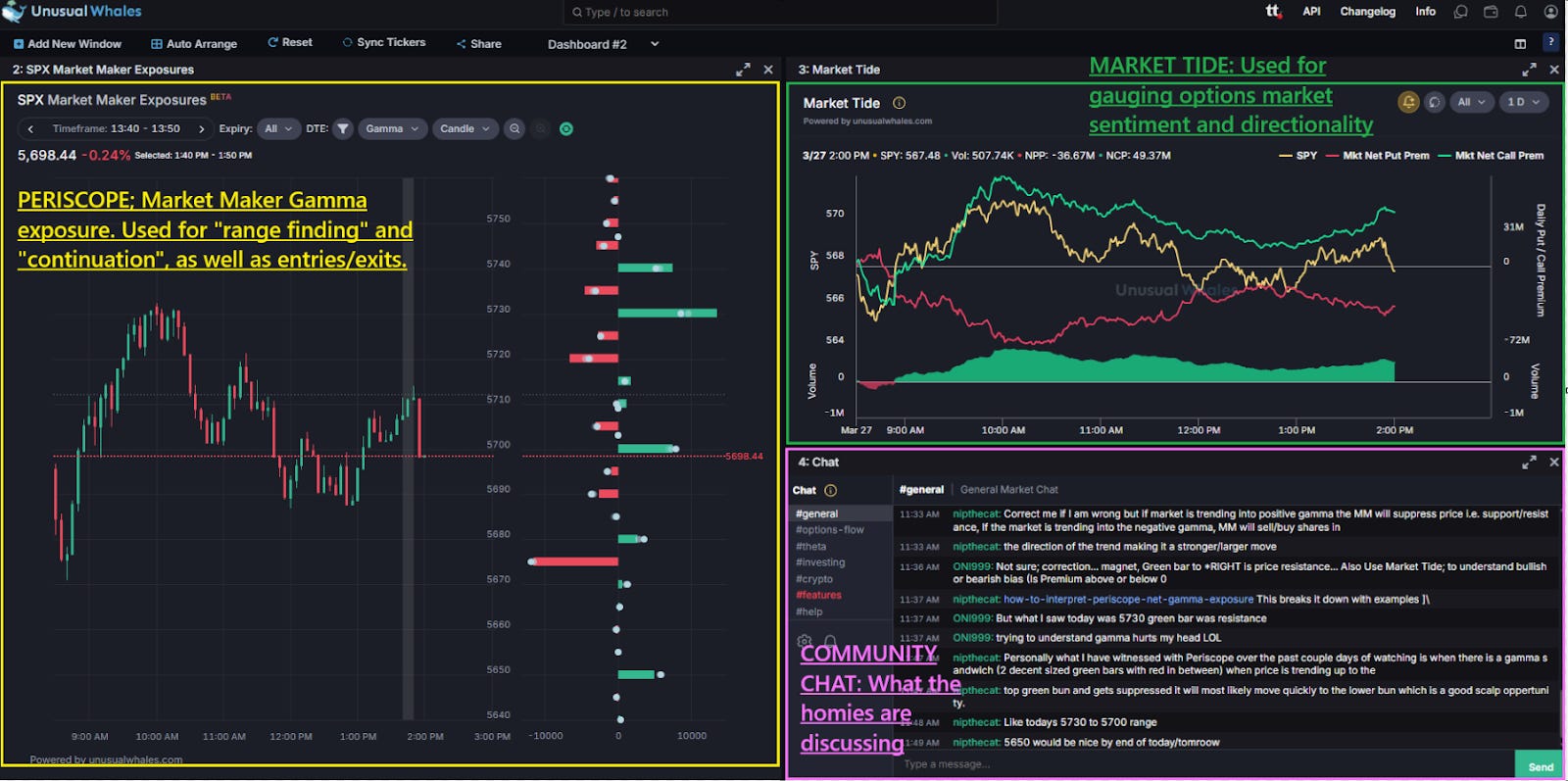The height and width of the screenshot is (781, 1568).
Task: Go to next timeframe with right arrow
Action: pyautogui.click(x=201, y=128)
